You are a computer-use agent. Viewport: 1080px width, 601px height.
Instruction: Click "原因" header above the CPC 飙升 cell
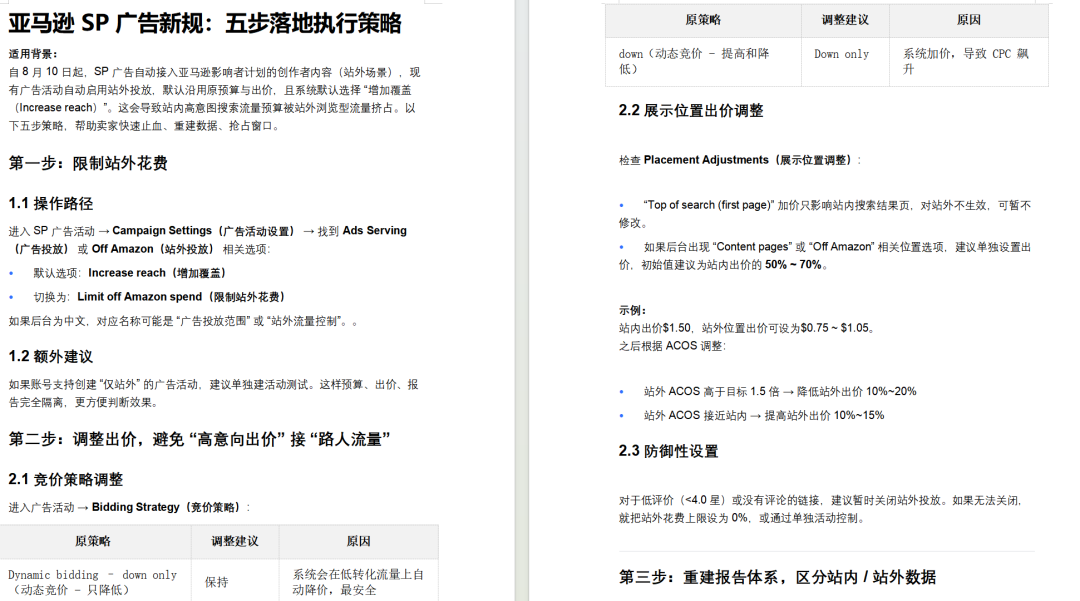coord(968,20)
